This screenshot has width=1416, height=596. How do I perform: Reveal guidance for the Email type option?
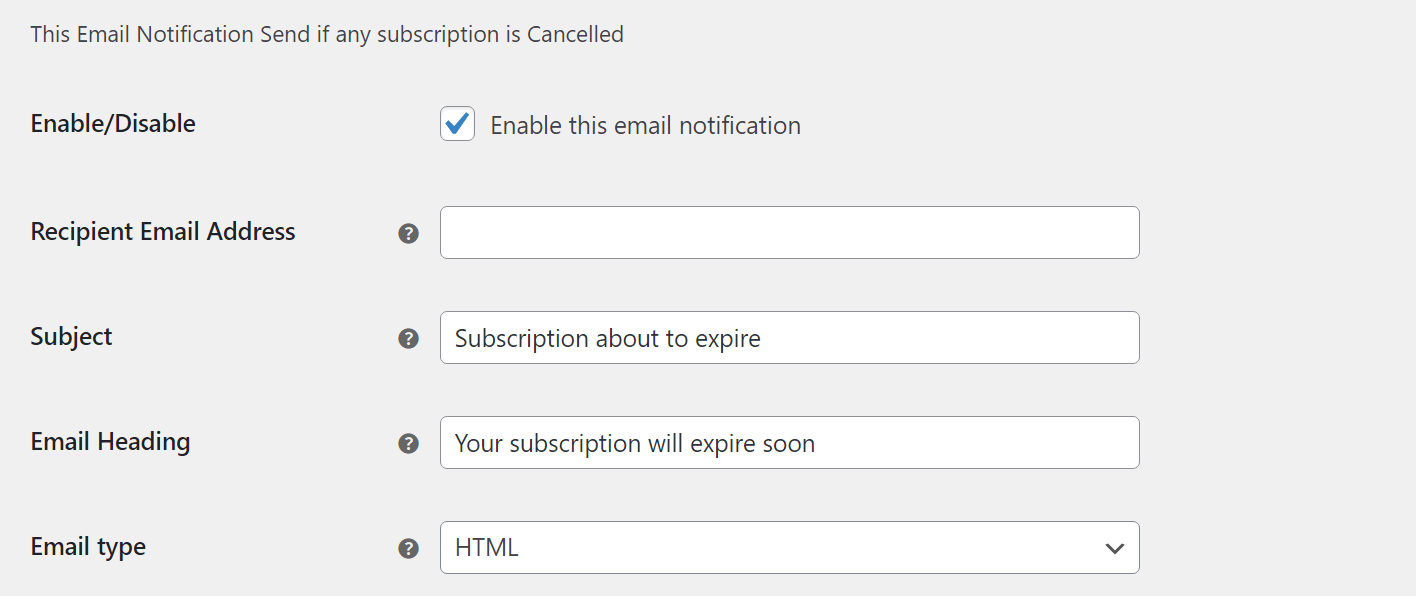408,547
